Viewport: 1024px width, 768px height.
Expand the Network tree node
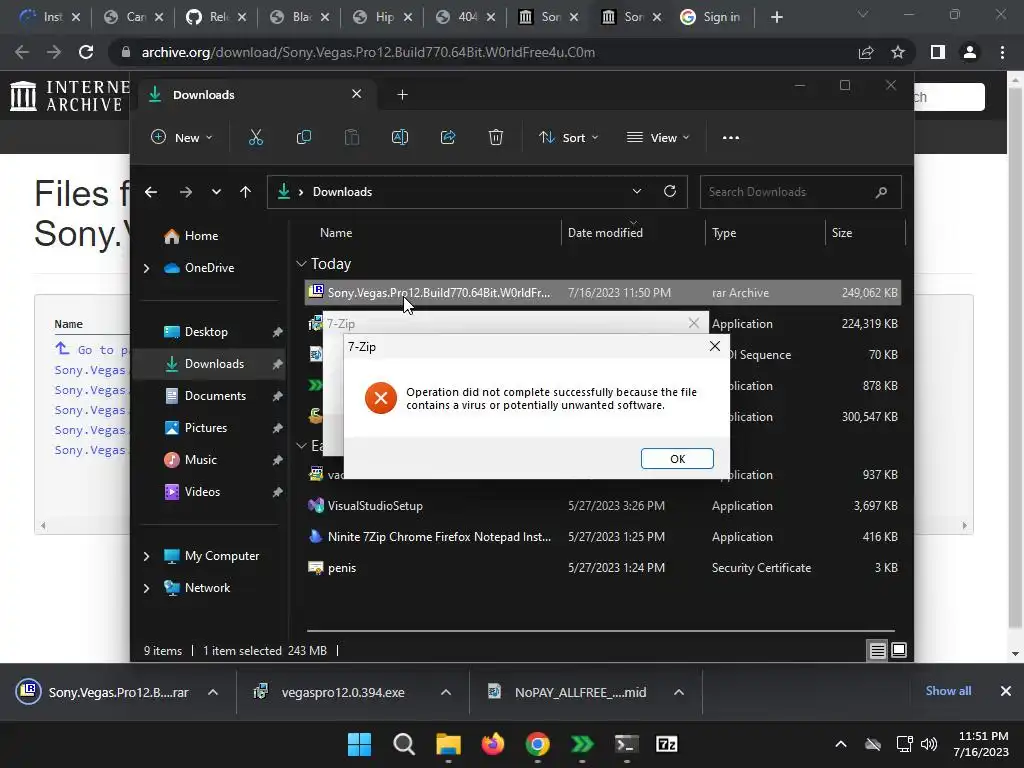146,588
